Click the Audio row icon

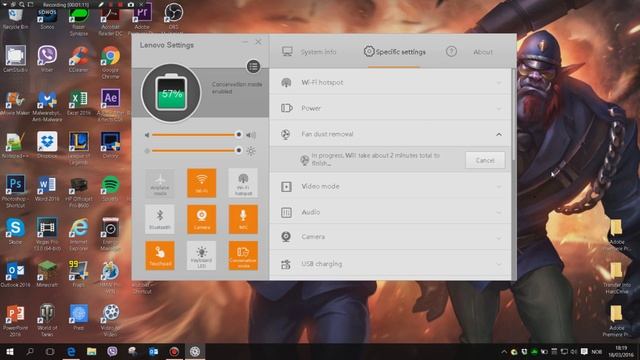(x=286, y=212)
